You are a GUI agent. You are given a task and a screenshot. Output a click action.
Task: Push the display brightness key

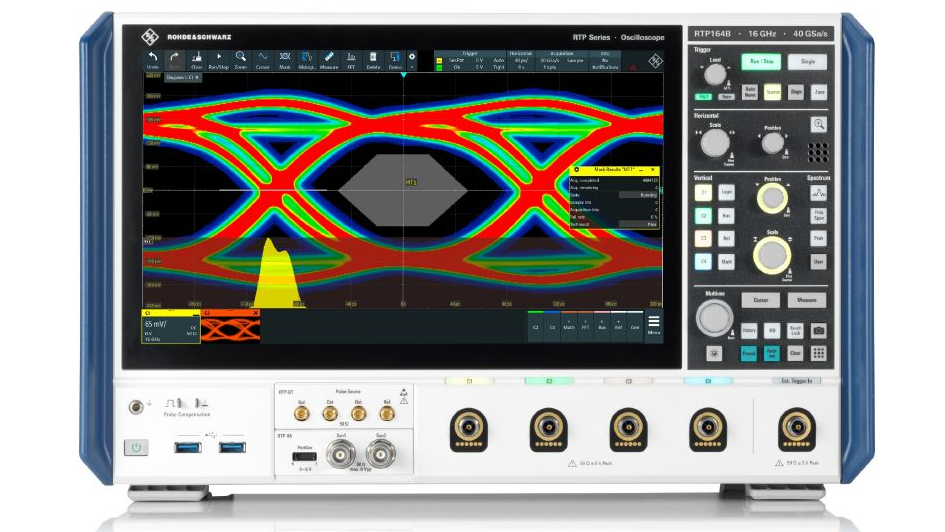point(714,353)
